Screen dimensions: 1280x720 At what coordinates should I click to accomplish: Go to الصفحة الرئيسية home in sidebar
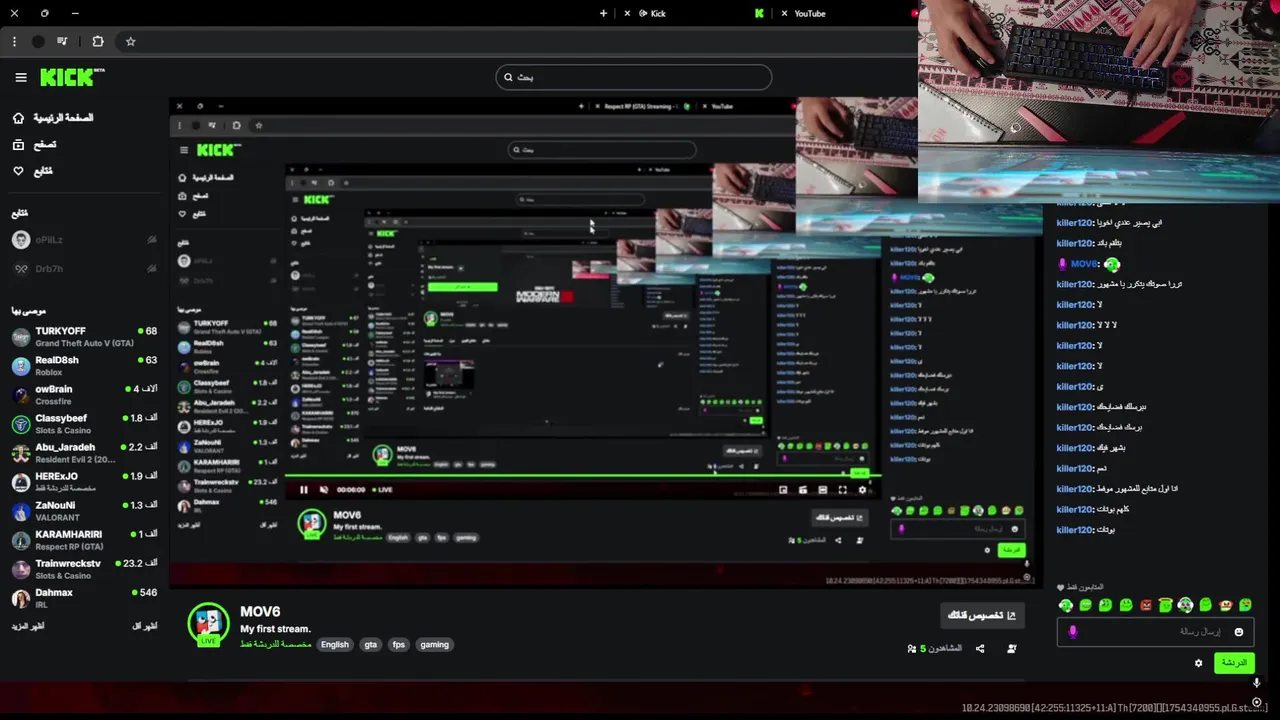(x=53, y=118)
